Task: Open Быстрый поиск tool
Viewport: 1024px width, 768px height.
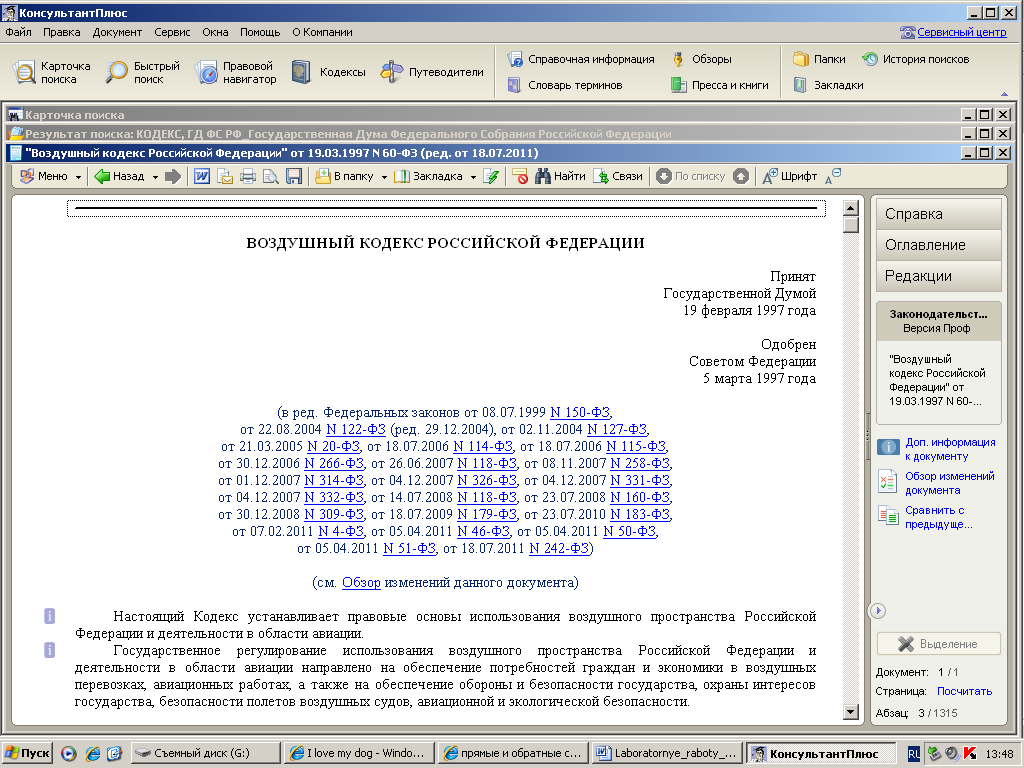Action: [142, 72]
